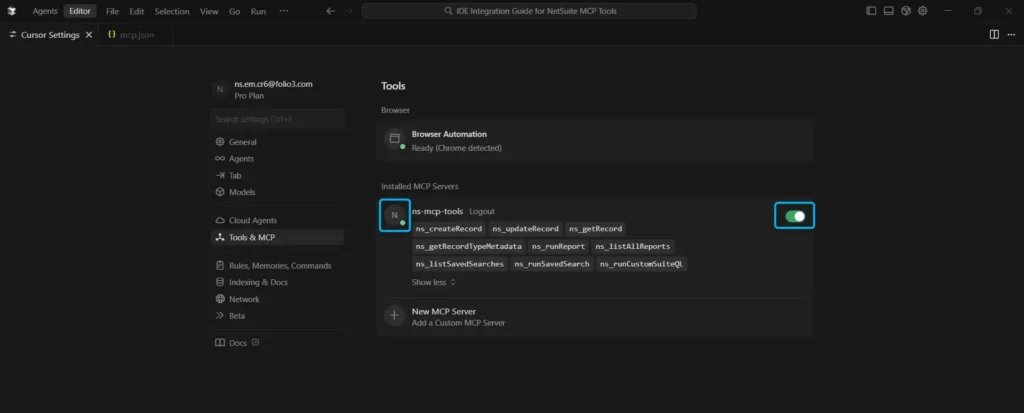The image size is (1024, 413).
Task: Disable the ns-mcp-tools server toggle
Action: coord(795,215)
